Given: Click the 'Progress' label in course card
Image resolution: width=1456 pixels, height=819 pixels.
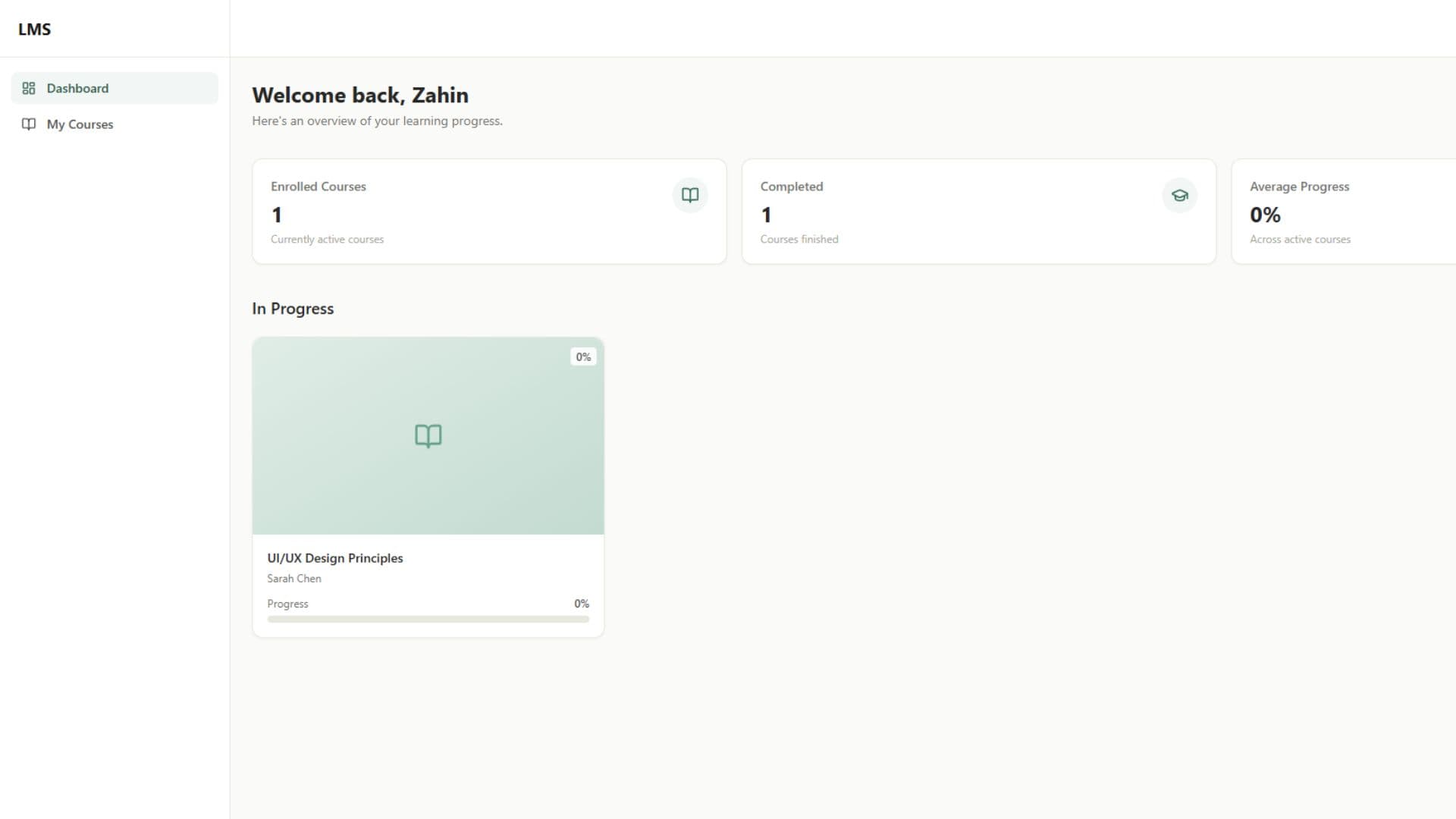Looking at the screenshot, I should point(287,604).
